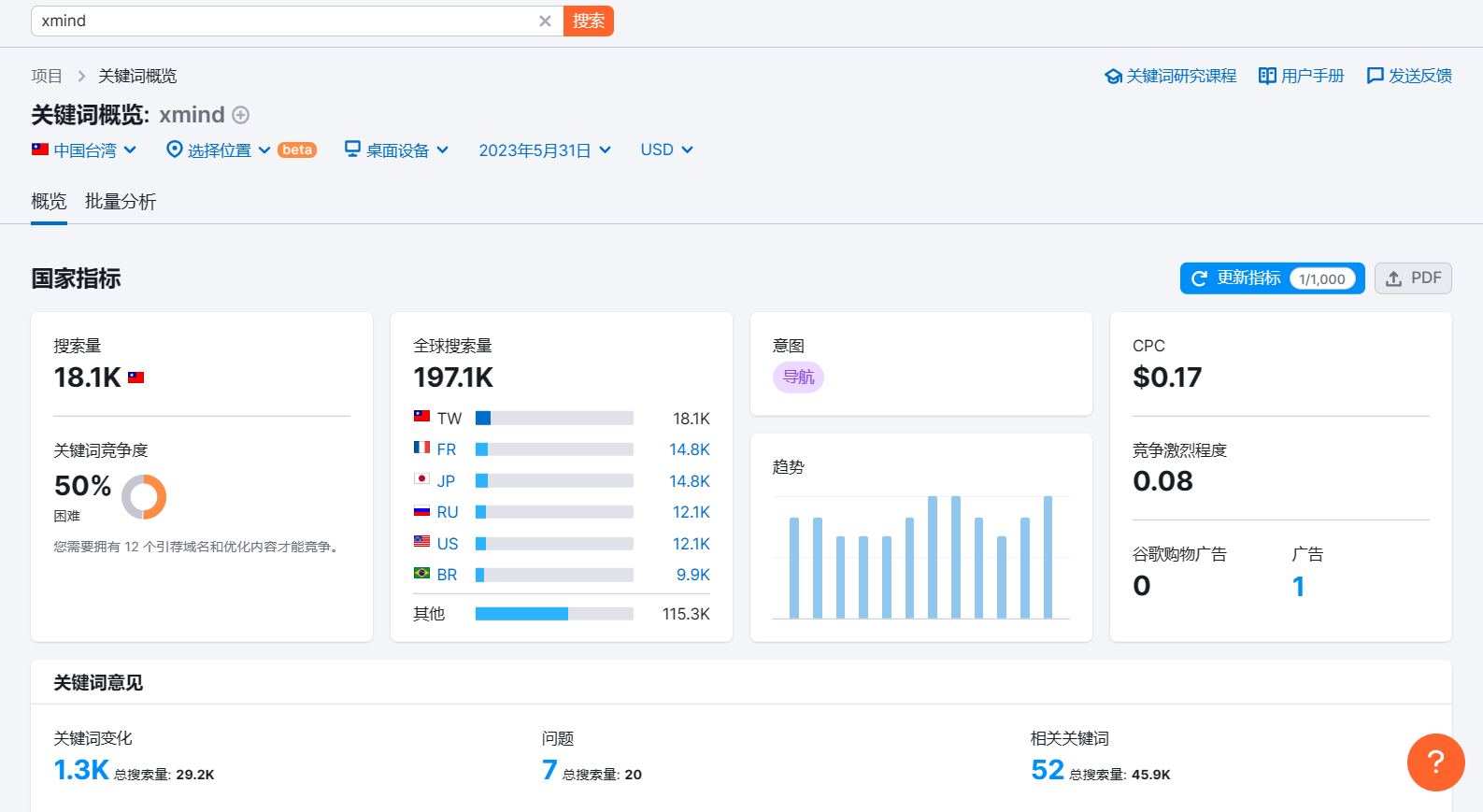Viewport: 1483px width, 812px height.
Task: Click the refresh icon in update metrics
Action: [x=1199, y=278]
